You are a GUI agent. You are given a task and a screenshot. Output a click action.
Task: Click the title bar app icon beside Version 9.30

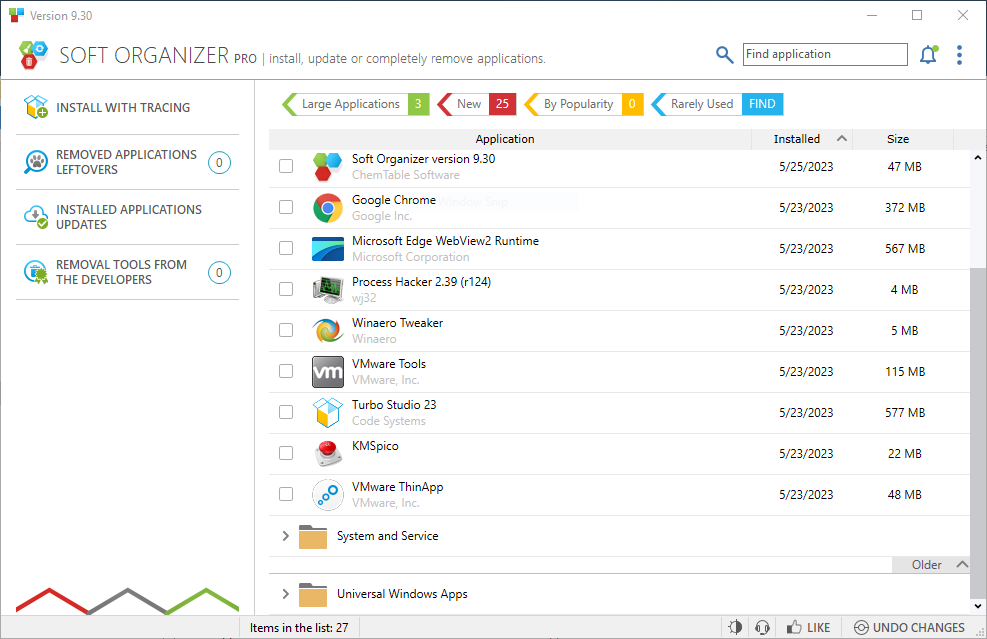point(16,15)
